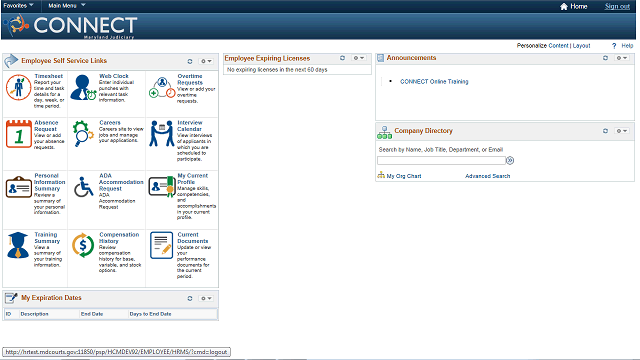The width and height of the screenshot is (640, 360).
Task: Open Overtime Requests text link
Action: click(x=190, y=79)
